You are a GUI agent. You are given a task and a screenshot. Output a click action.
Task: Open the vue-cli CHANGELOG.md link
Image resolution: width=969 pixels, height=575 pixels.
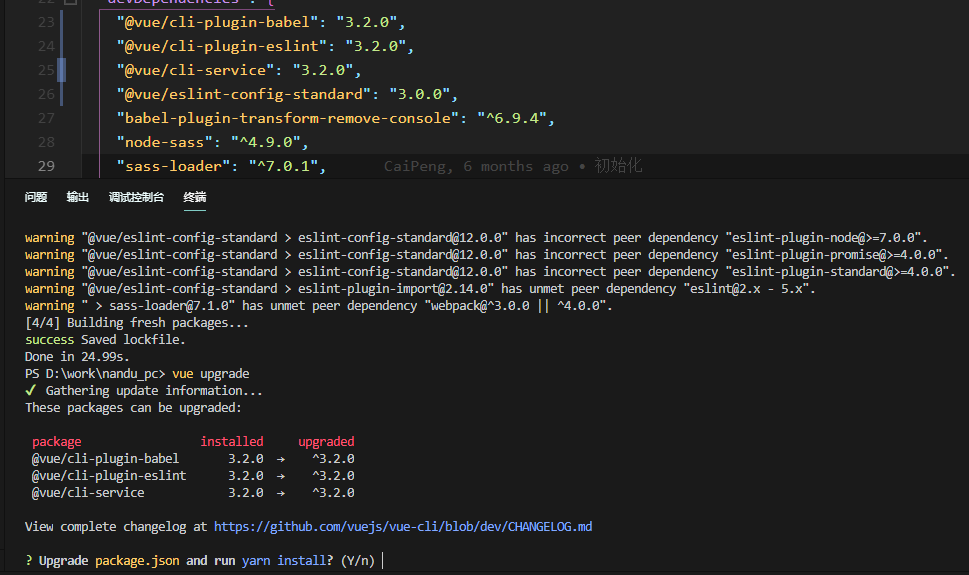pos(403,527)
